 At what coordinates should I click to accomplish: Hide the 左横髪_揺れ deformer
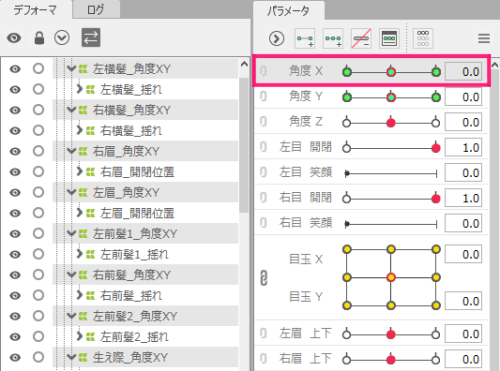[x=15, y=90]
